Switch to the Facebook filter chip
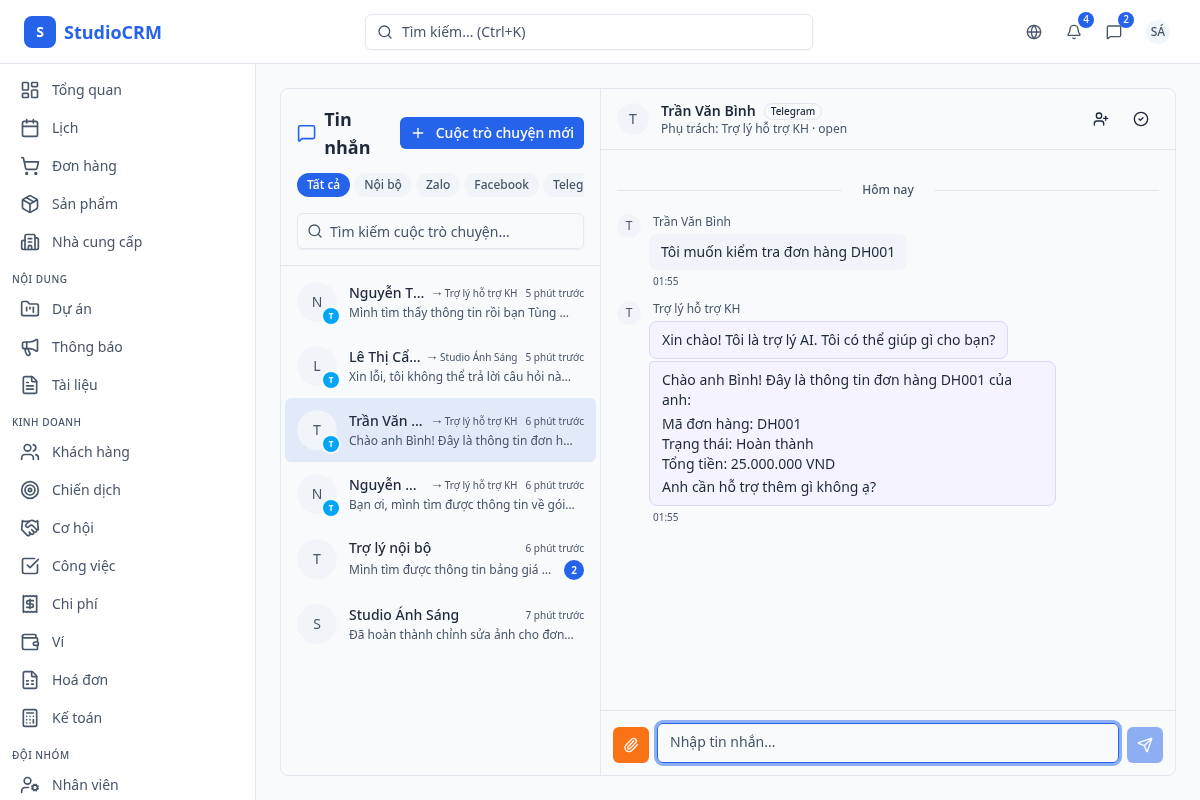Image resolution: width=1200 pixels, height=800 pixels. [501, 185]
